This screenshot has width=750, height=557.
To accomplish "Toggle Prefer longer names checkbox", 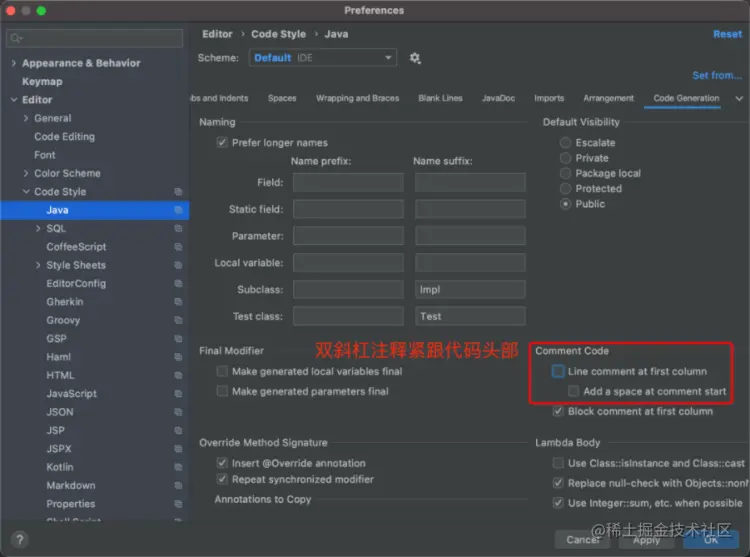I will click(222, 142).
